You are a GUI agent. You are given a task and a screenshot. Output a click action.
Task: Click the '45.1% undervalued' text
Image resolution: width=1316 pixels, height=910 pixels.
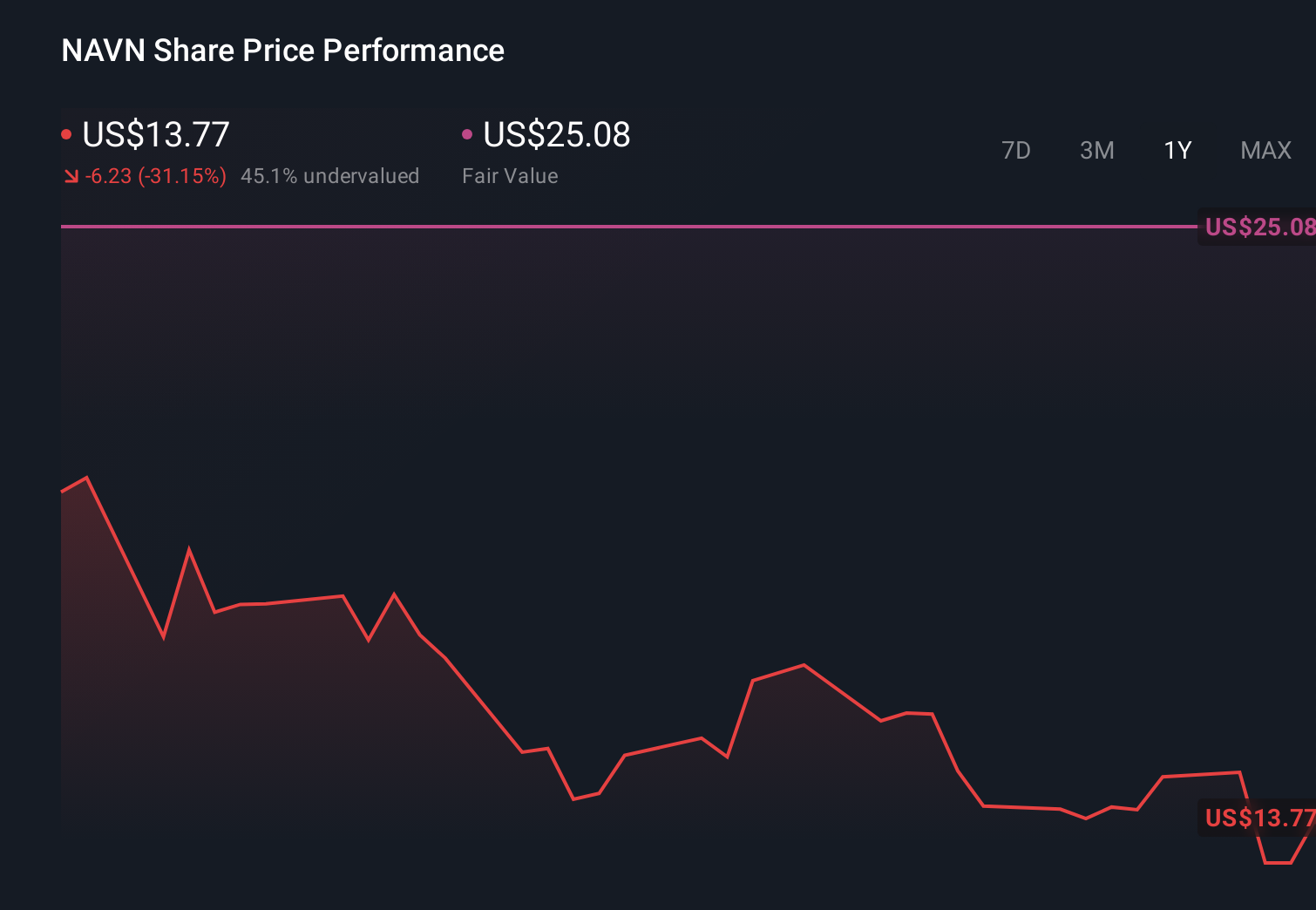coord(329,175)
